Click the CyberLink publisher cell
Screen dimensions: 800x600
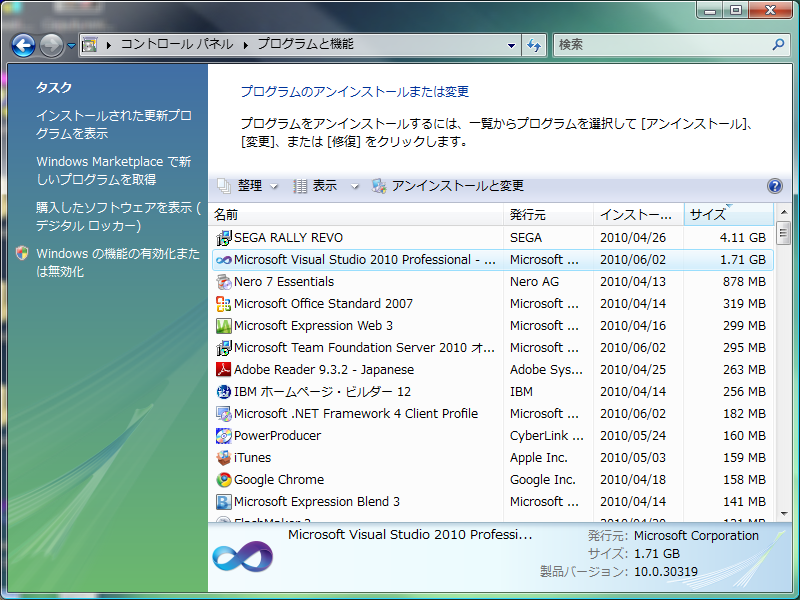pyautogui.click(x=547, y=436)
